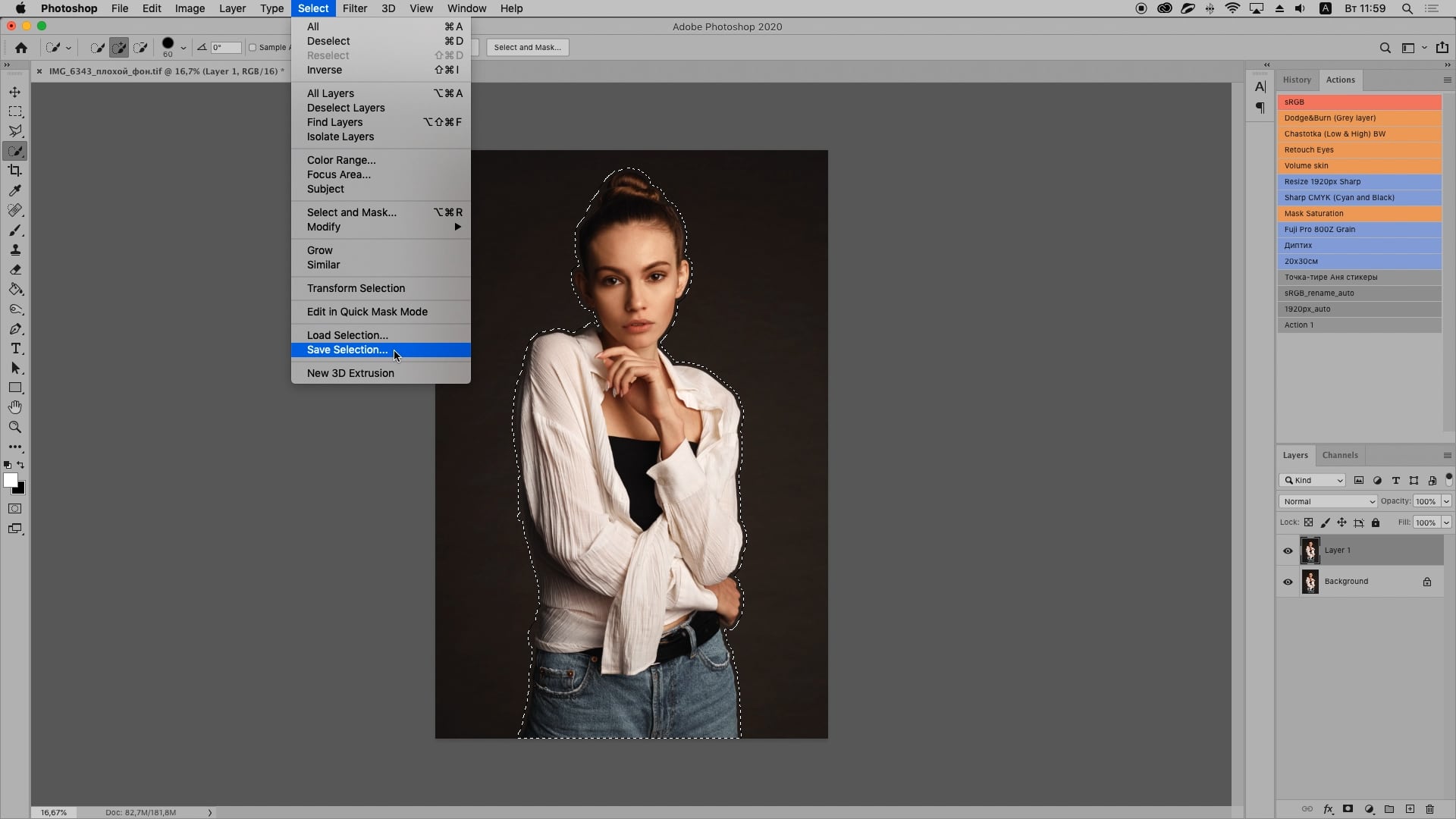Open the Filter menu
The width and height of the screenshot is (1456, 819).
(x=354, y=8)
